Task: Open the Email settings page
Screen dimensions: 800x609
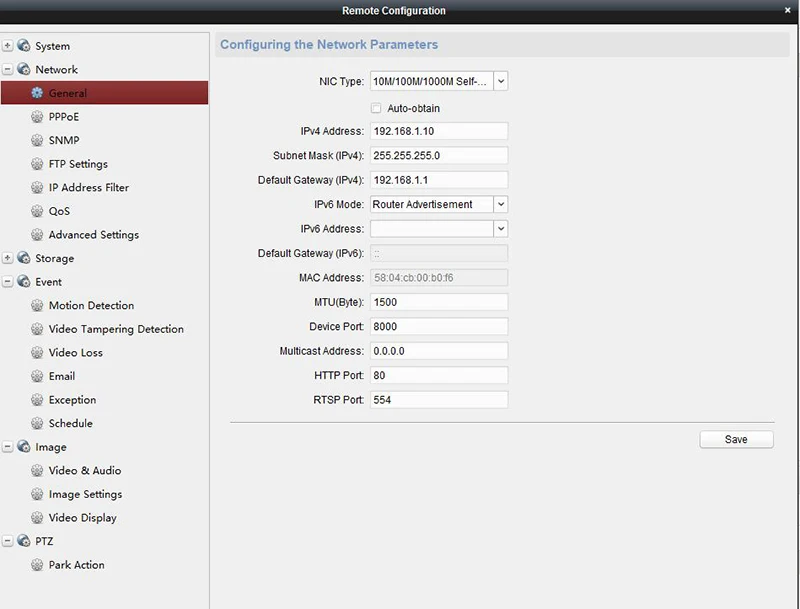Action: [x=62, y=376]
